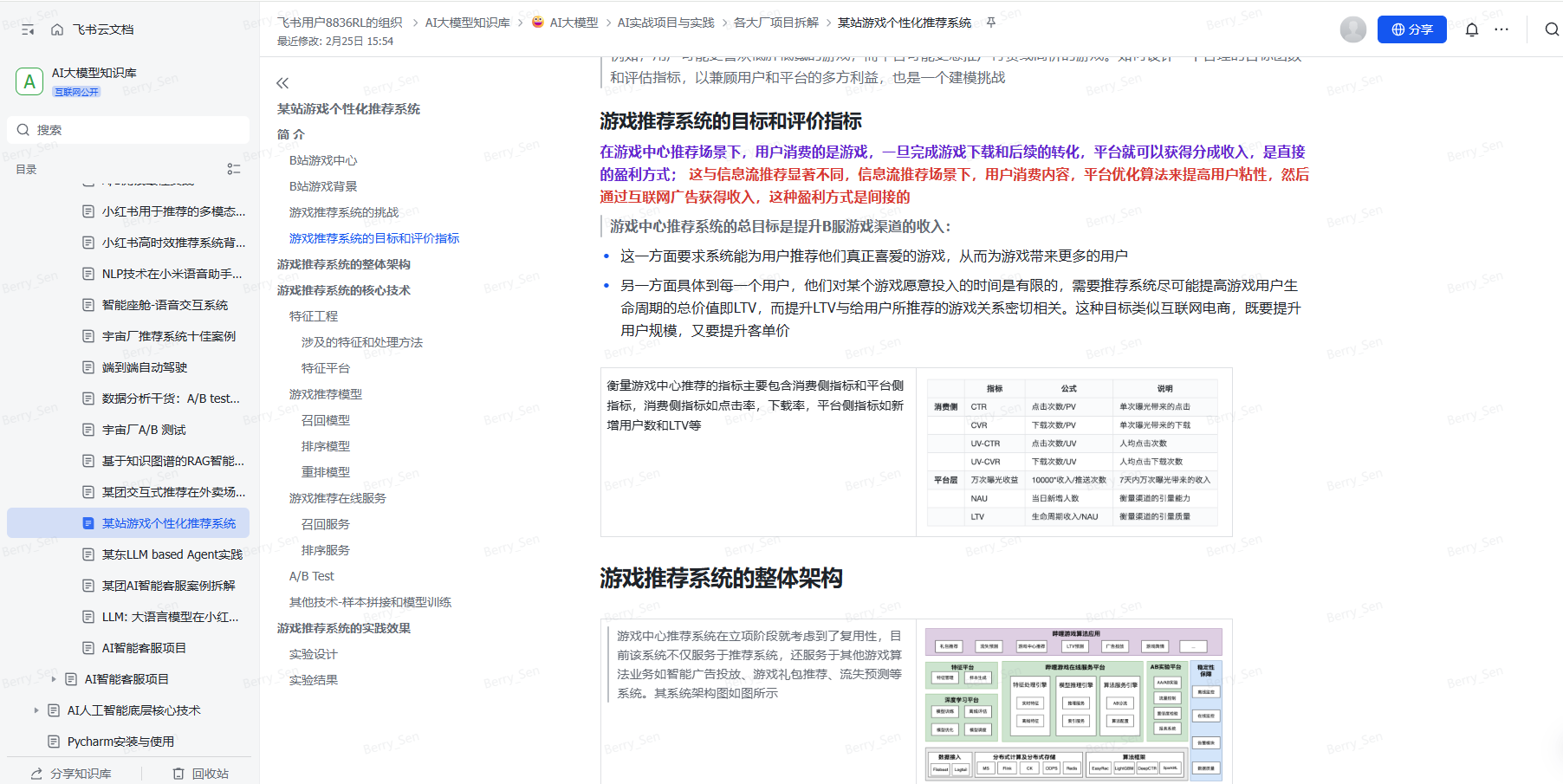Viewport: 1563px width, 784px height.
Task: Open the more options ellipsis menu
Action: pos(1501,29)
